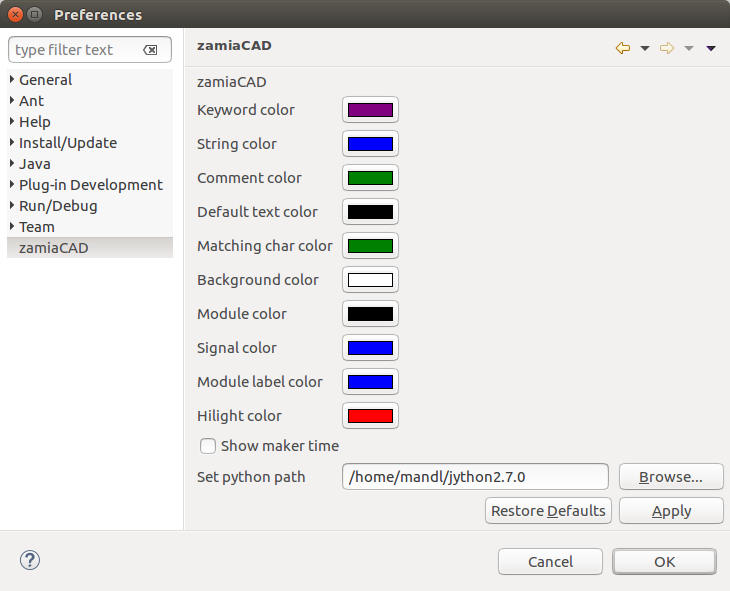This screenshot has height=591, width=730.
Task: Expand the Run/Debug tree node
Action: 12,205
